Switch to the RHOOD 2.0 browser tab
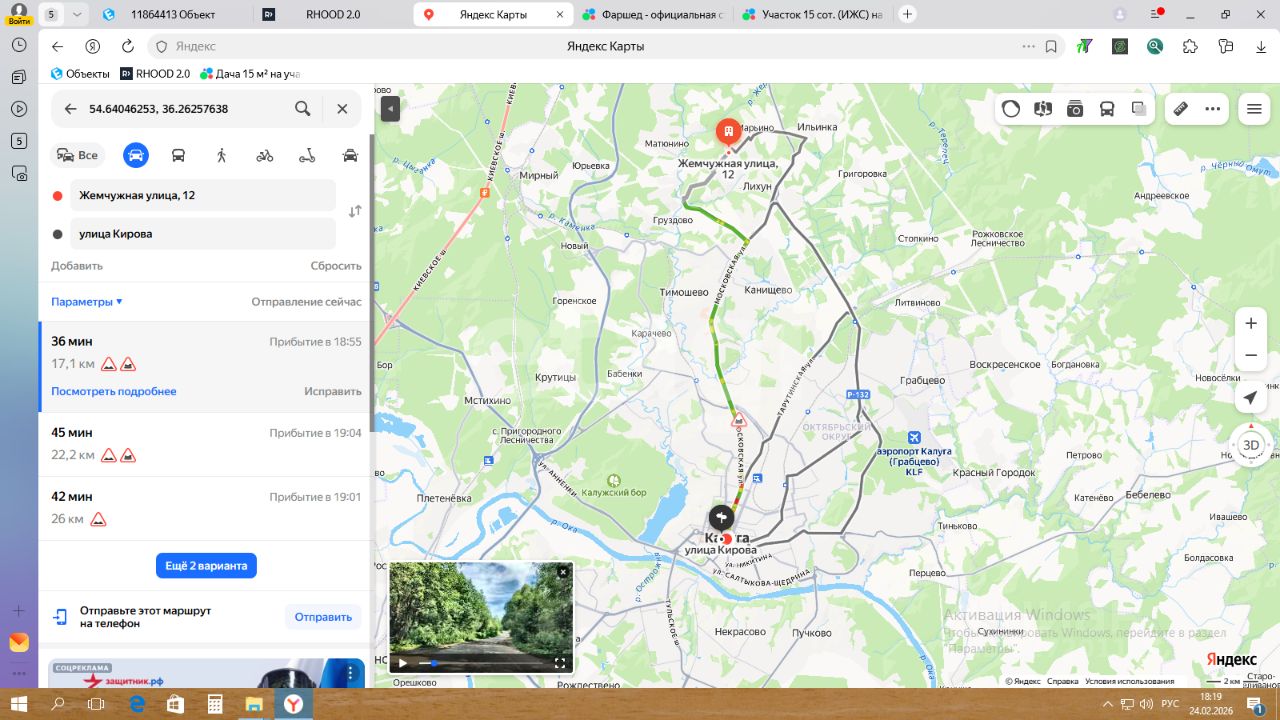 click(332, 15)
